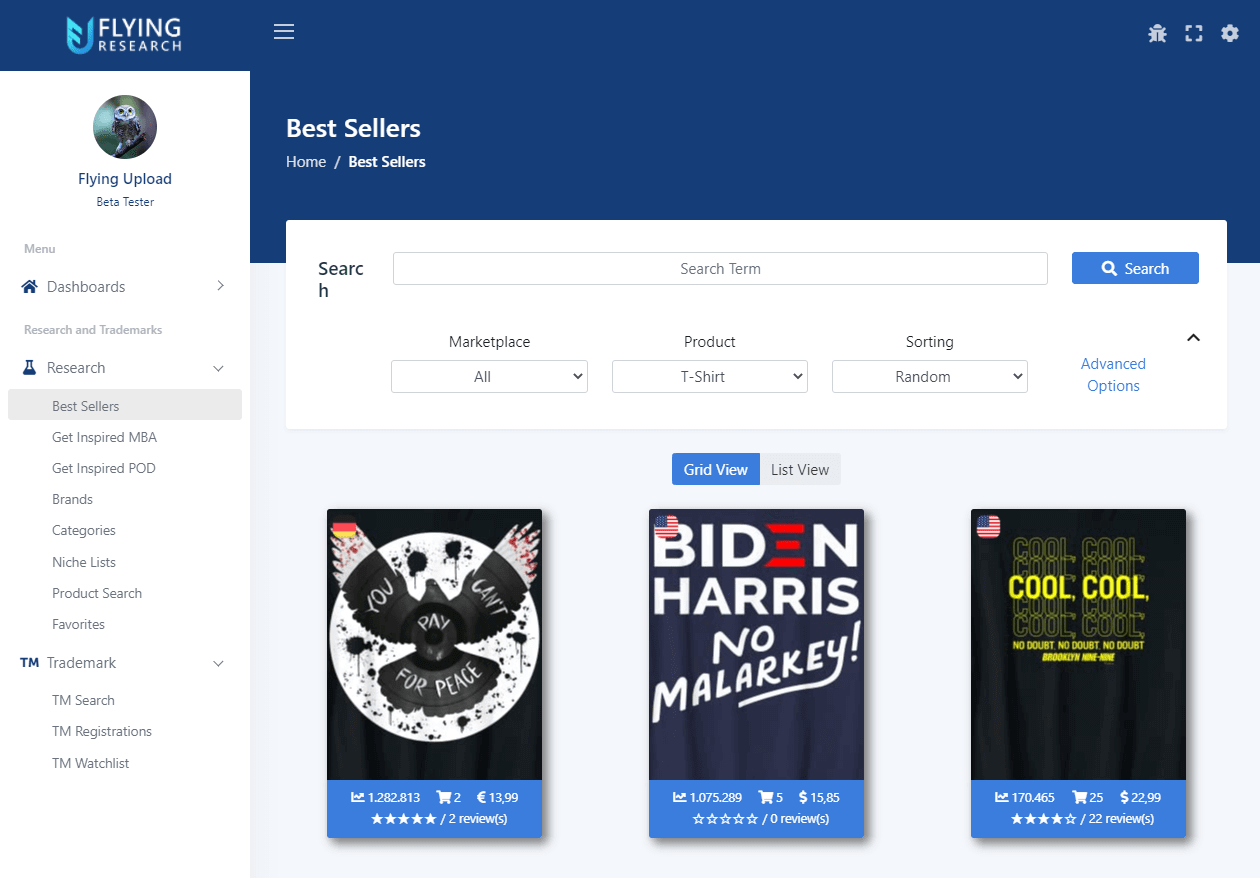Toggle fullscreen mode icon
Image resolution: width=1260 pixels, height=878 pixels.
pyautogui.click(x=1193, y=33)
